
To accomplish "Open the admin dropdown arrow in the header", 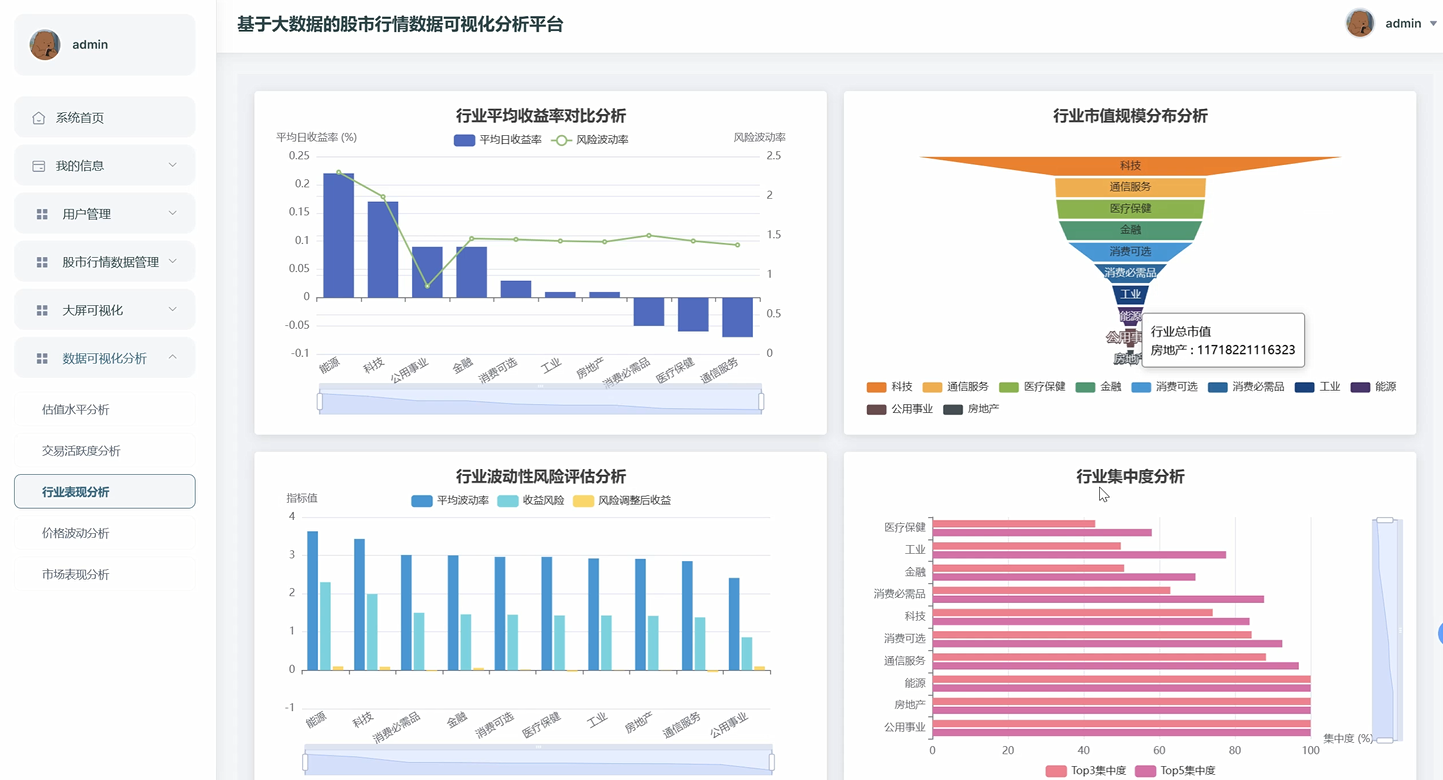I will click(1433, 24).
